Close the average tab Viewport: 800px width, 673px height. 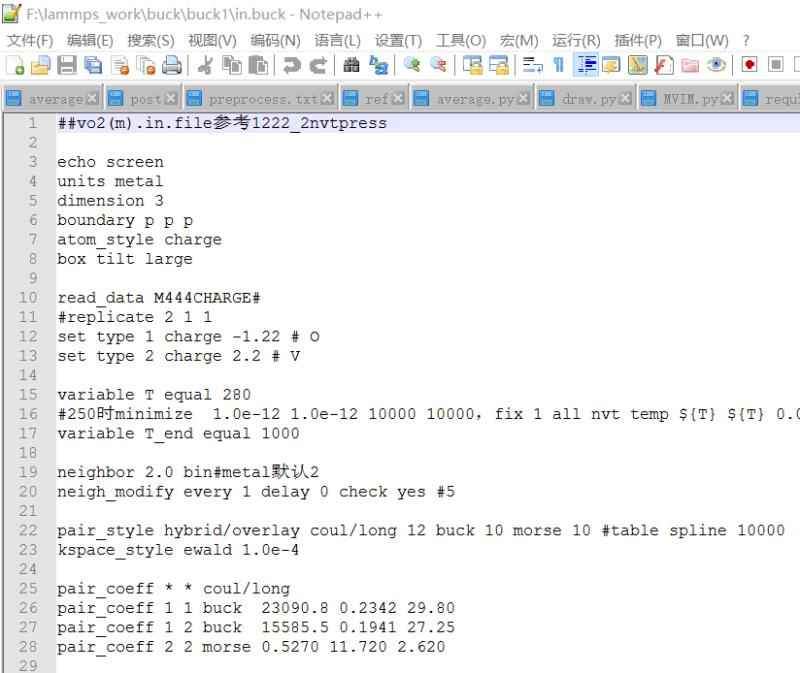tap(92, 98)
